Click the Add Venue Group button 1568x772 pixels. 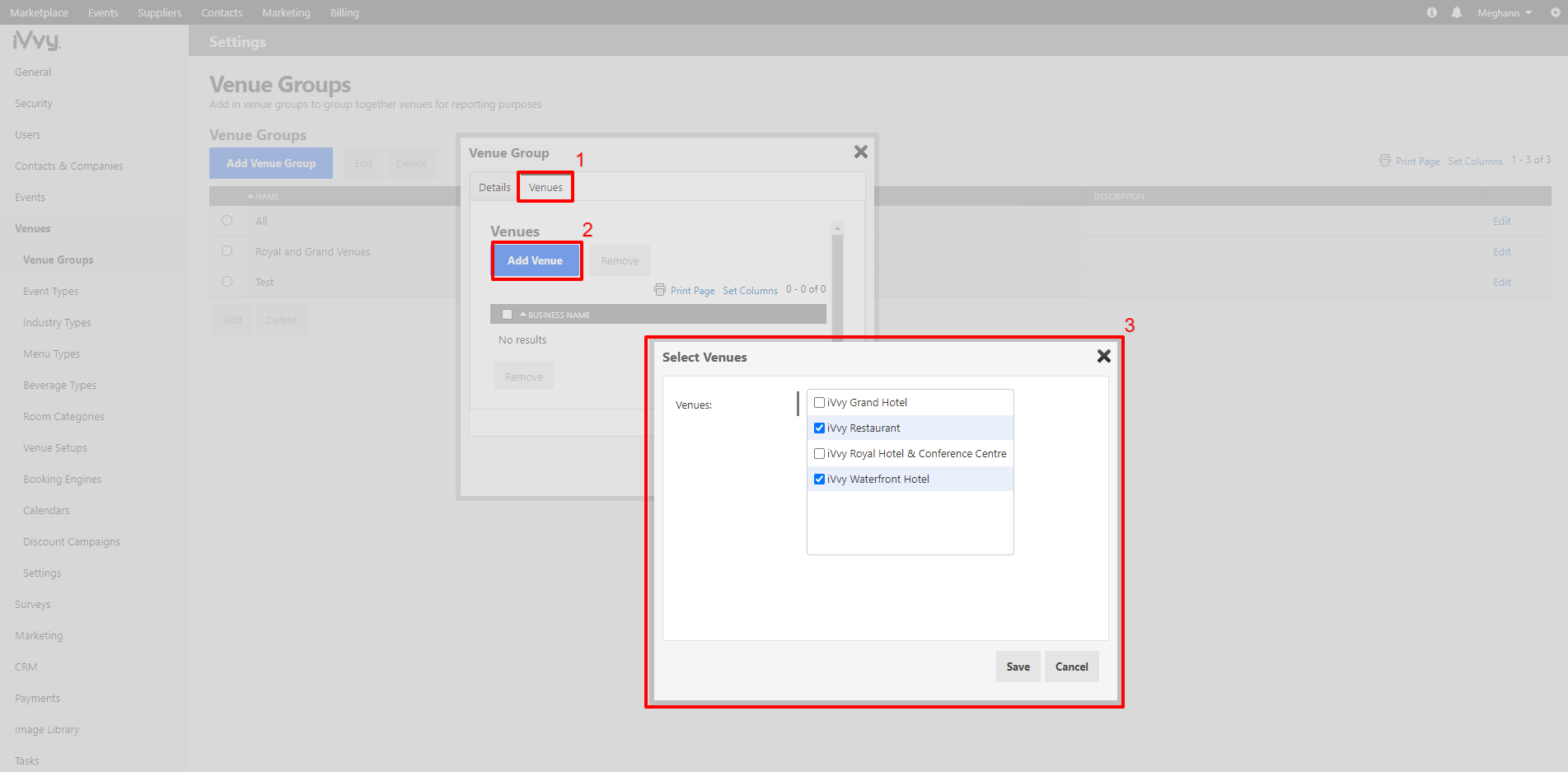click(x=271, y=163)
